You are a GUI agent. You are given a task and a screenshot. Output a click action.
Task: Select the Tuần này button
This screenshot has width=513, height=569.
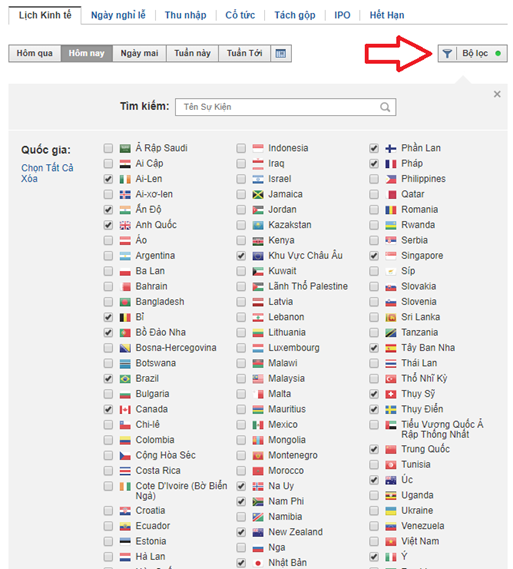tap(192, 53)
